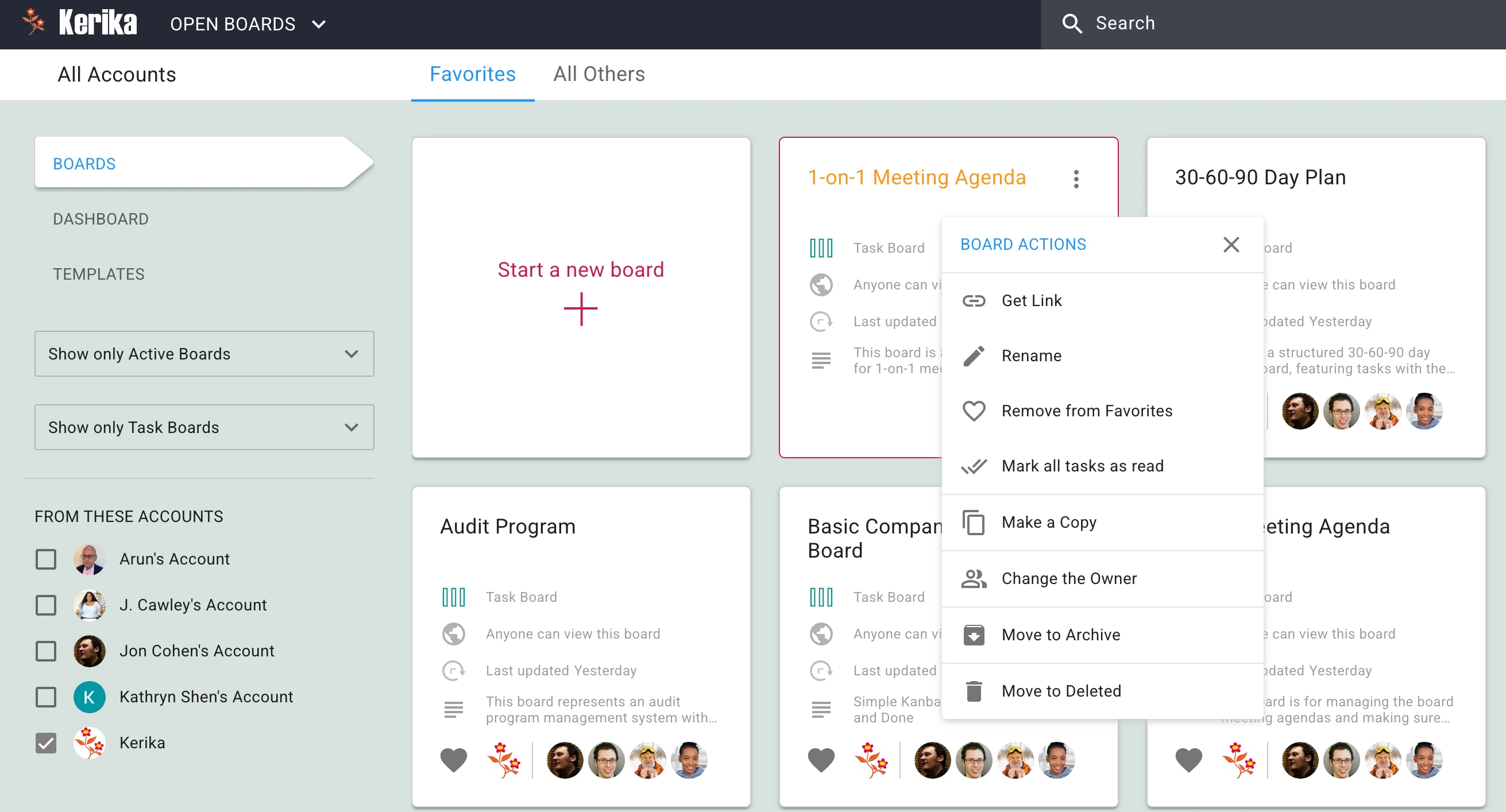Select Remove from Favorites
The height and width of the screenshot is (812, 1506).
tap(1103, 411)
